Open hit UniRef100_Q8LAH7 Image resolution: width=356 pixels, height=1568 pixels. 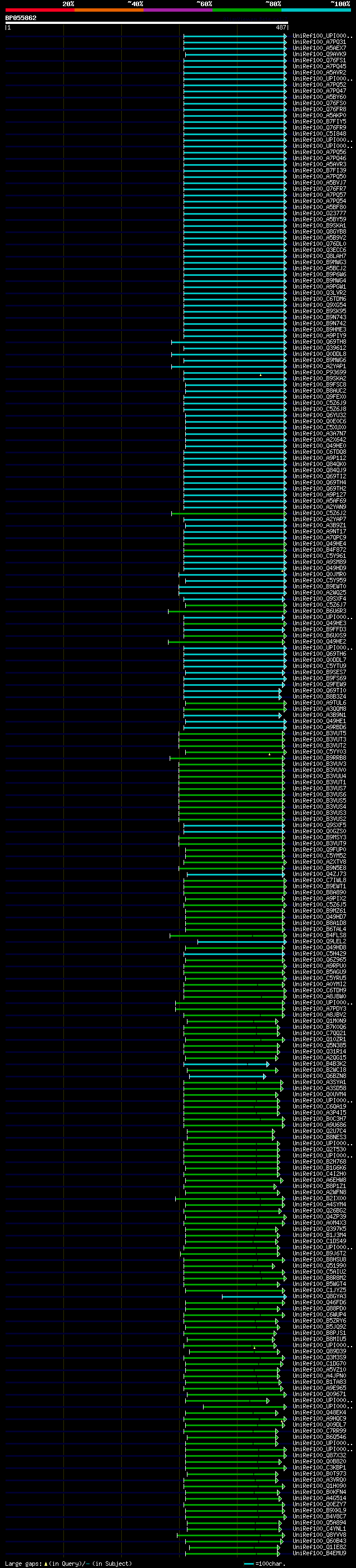click(319, 256)
